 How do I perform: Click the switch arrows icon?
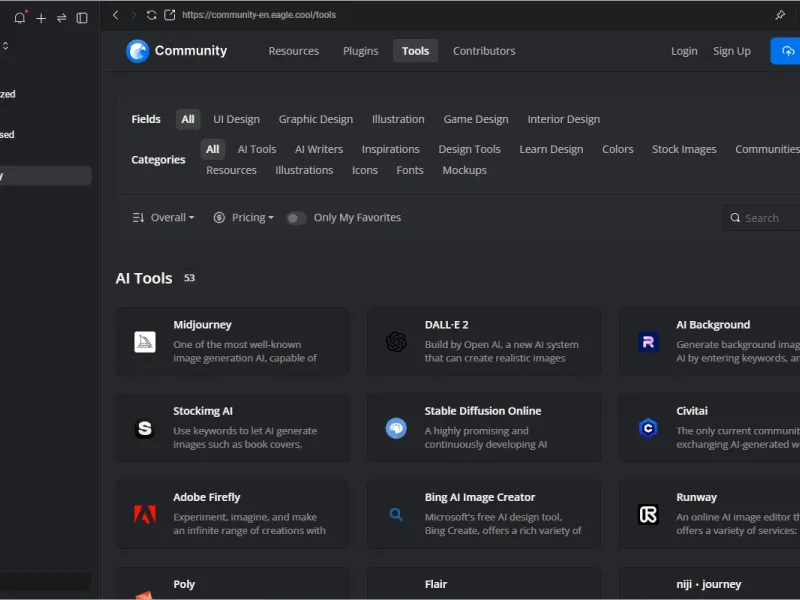(x=61, y=18)
